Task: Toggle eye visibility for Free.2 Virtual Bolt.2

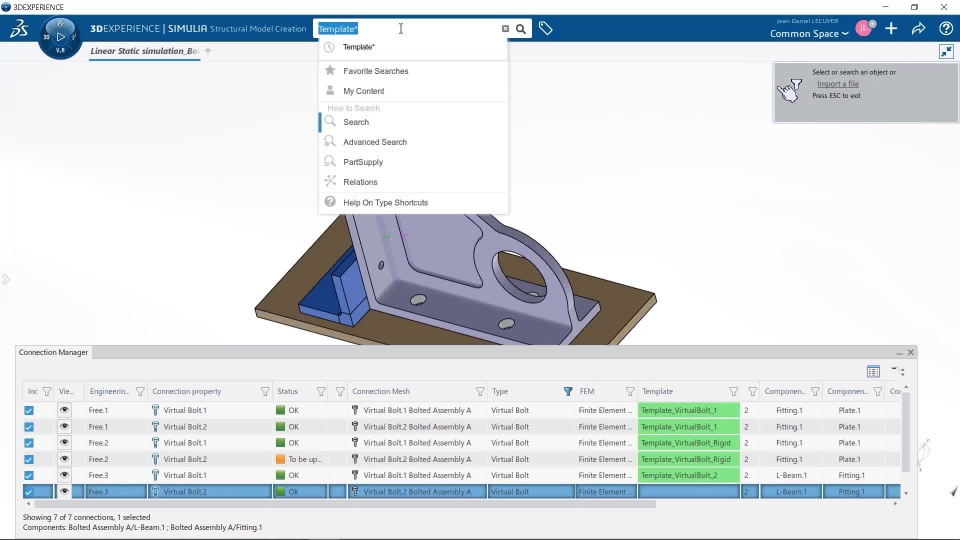Action: point(64,459)
